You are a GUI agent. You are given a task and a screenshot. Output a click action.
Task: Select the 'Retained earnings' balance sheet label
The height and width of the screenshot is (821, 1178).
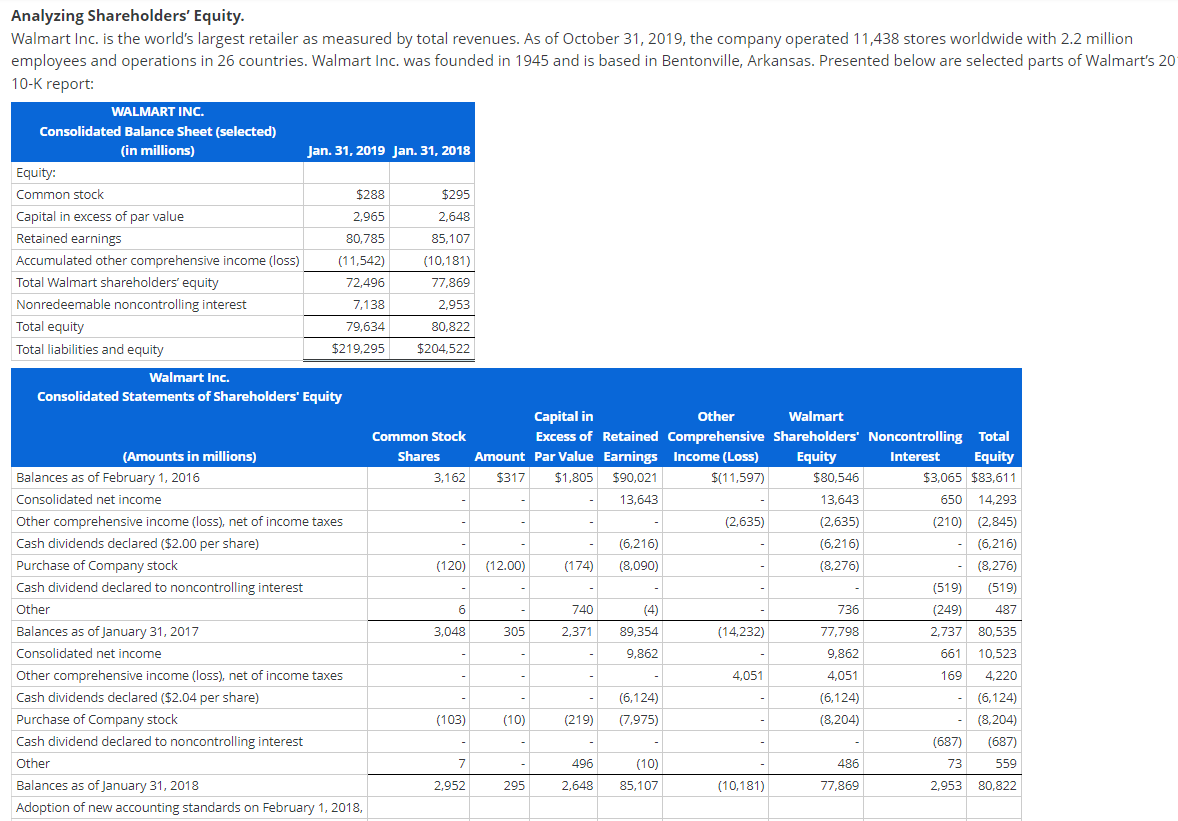(x=68, y=238)
